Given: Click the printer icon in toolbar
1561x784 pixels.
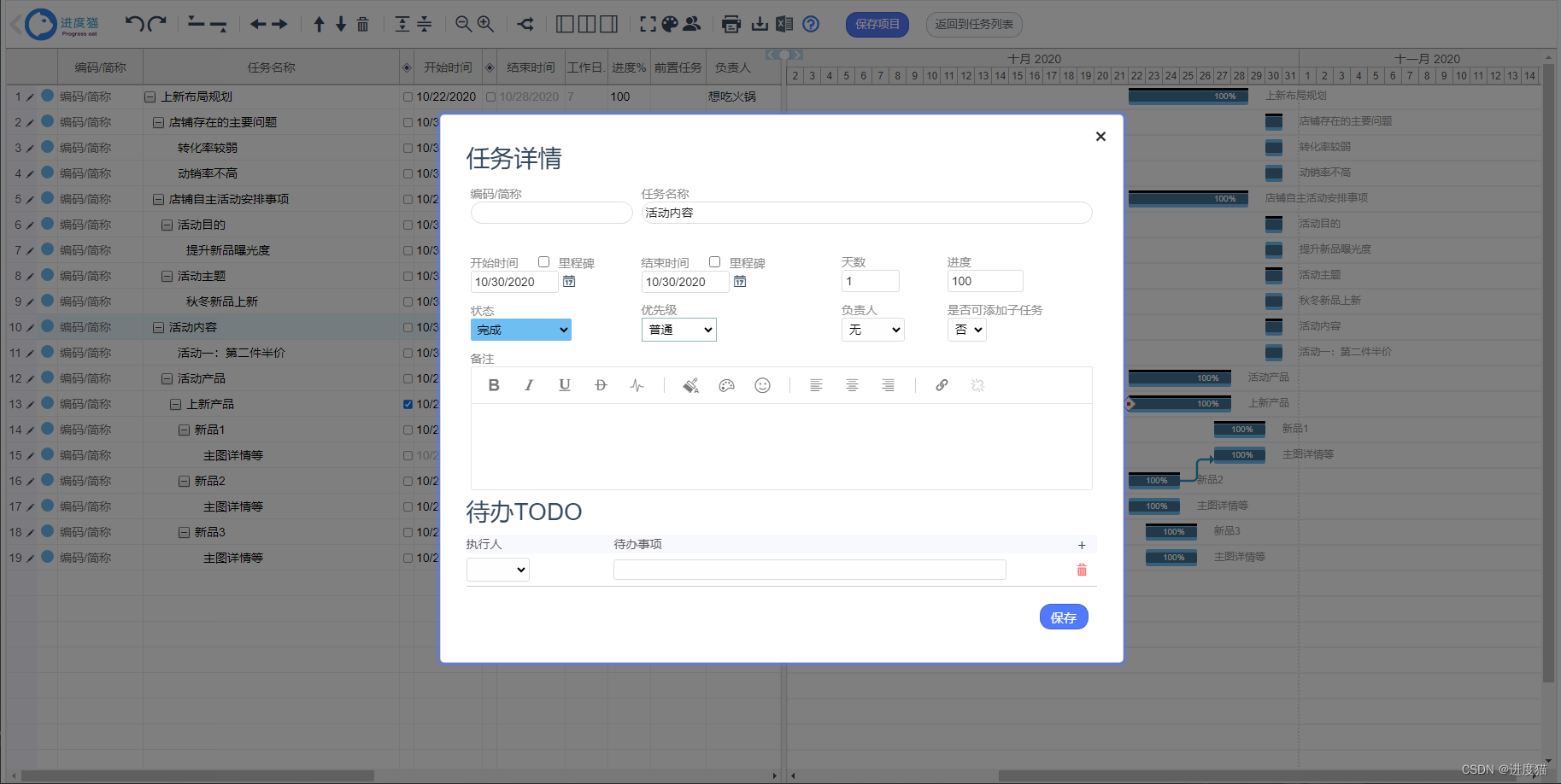Looking at the screenshot, I should pos(731,24).
